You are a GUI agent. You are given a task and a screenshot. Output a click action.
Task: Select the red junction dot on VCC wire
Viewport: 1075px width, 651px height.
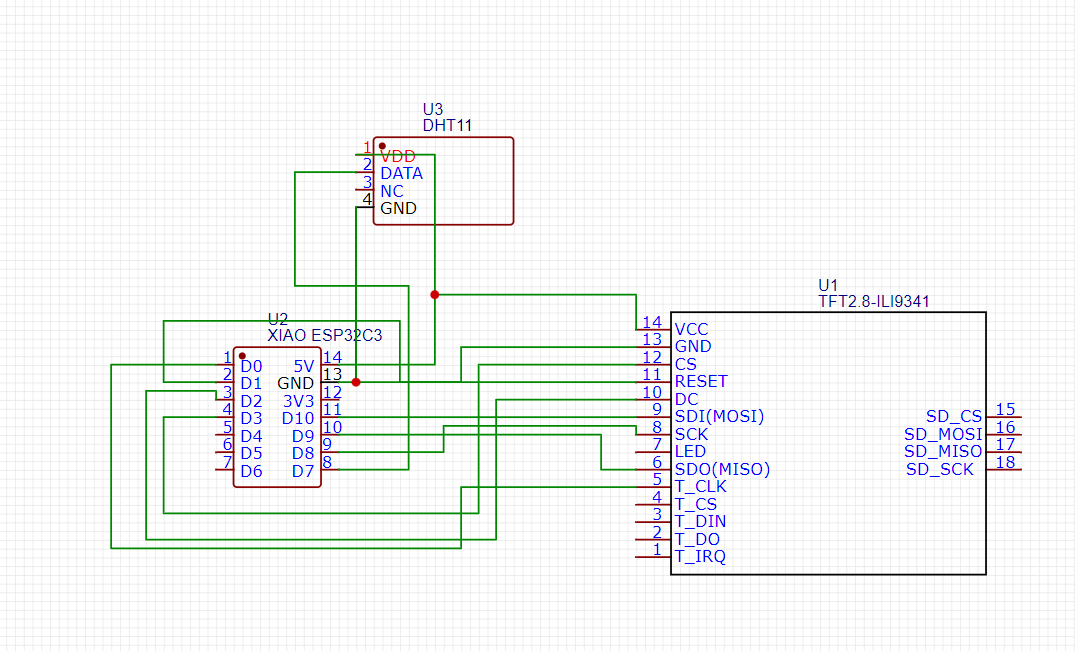coord(435,295)
